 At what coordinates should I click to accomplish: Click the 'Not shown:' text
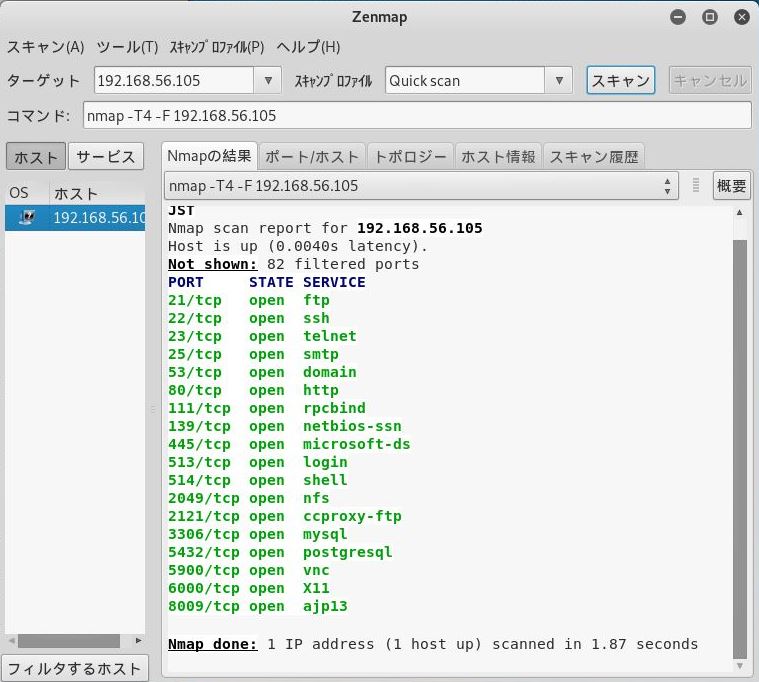(213, 264)
